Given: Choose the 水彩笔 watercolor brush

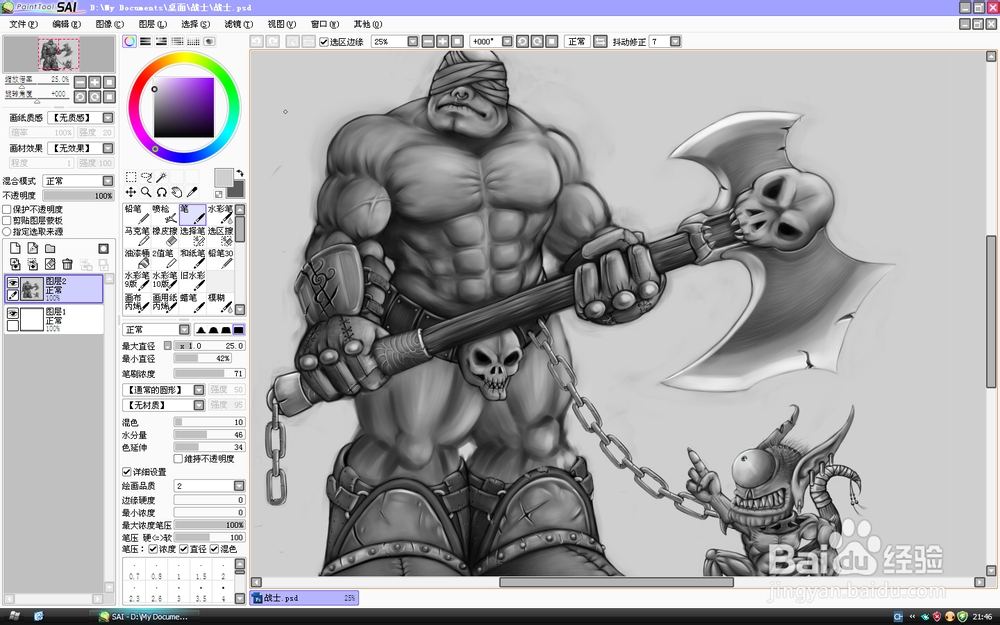Looking at the screenshot, I should [x=220, y=214].
